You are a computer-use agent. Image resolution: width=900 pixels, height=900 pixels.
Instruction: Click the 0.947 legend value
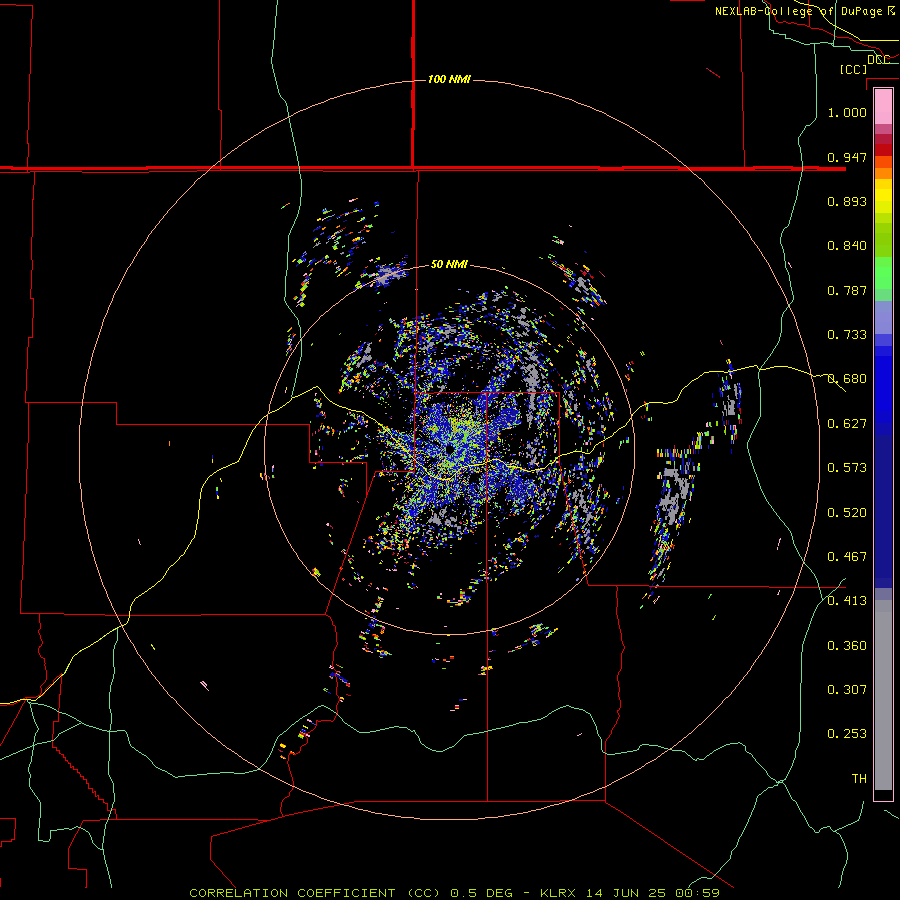(847, 157)
